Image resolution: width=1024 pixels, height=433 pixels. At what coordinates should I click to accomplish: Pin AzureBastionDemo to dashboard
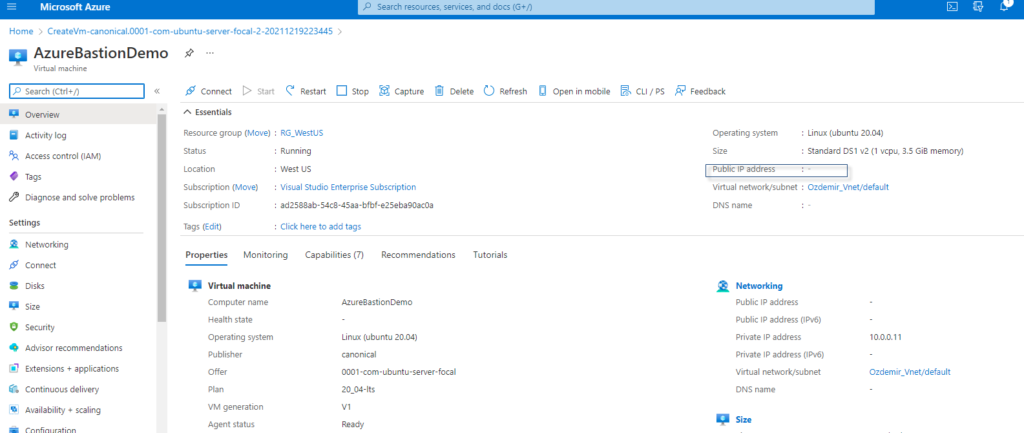pyautogui.click(x=189, y=53)
